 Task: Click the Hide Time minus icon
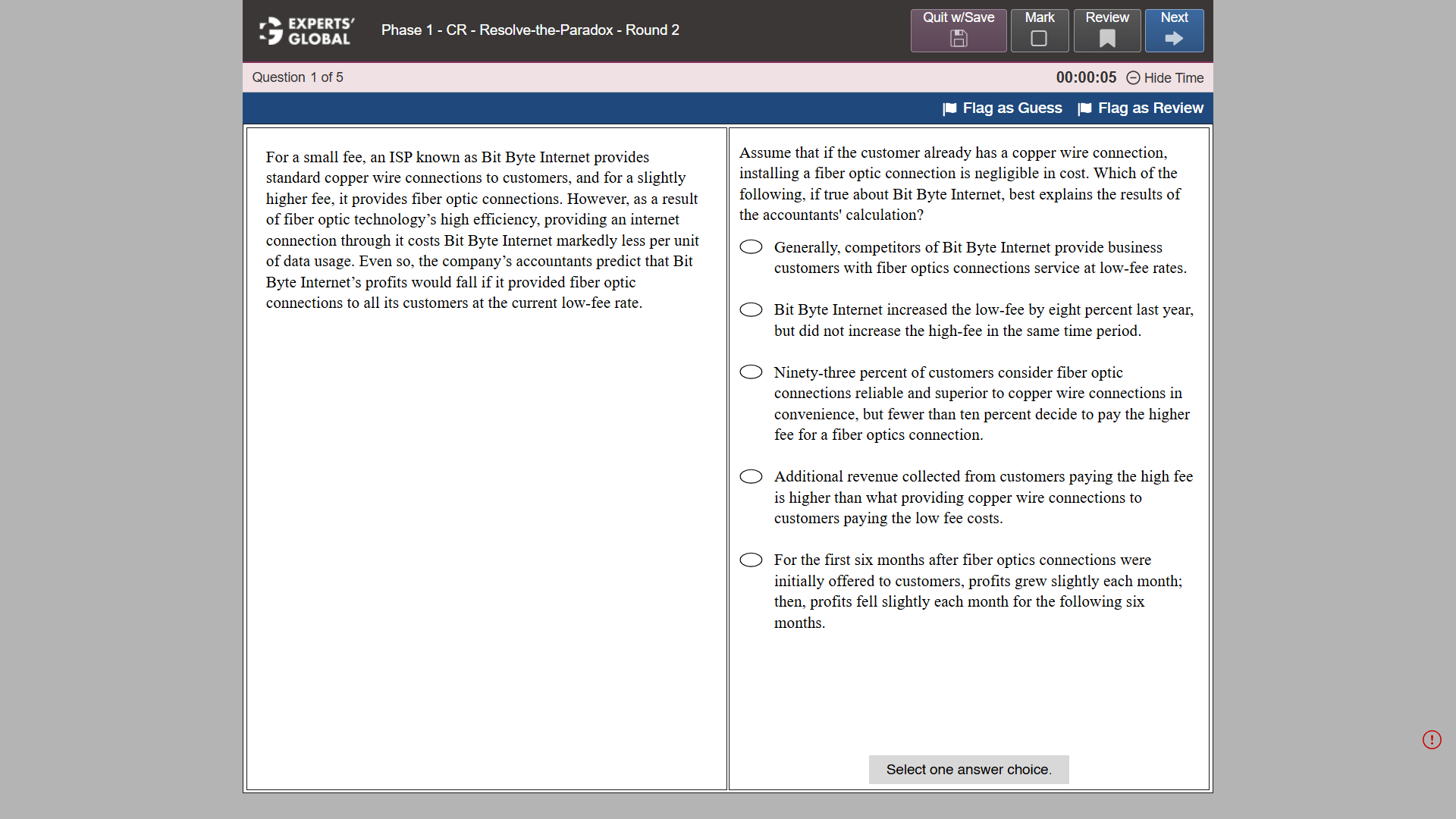click(x=1134, y=78)
